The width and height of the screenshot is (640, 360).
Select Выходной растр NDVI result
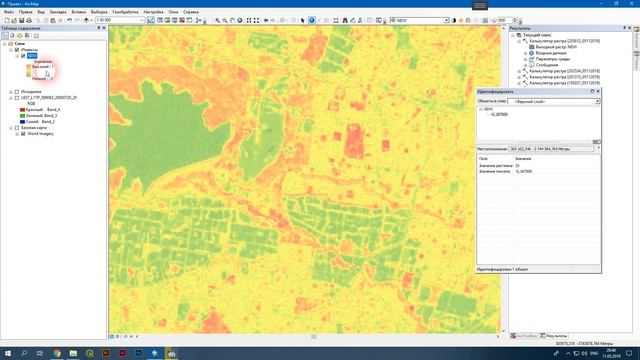[x=556, y=47]
